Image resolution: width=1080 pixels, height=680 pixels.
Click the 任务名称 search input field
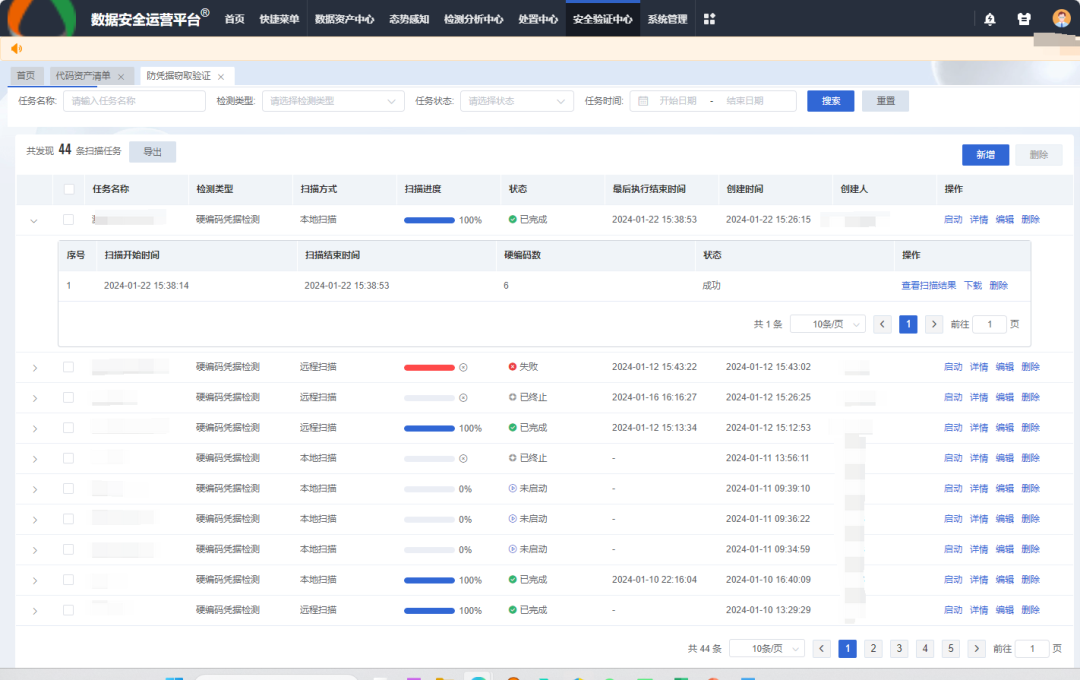(134, 101)
